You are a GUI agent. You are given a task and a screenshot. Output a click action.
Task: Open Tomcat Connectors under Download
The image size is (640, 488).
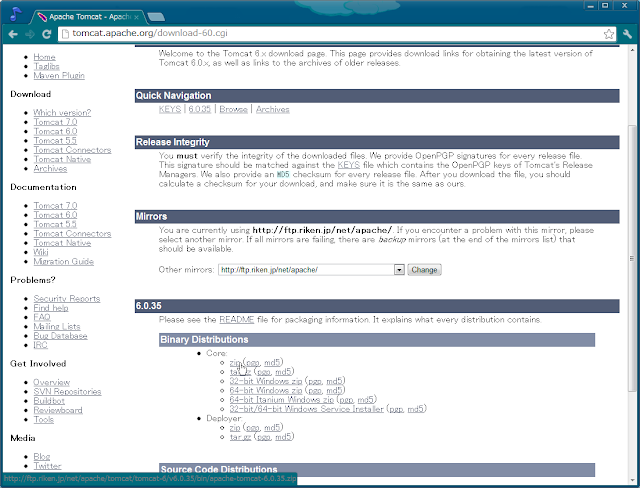(x=72, y=150)
